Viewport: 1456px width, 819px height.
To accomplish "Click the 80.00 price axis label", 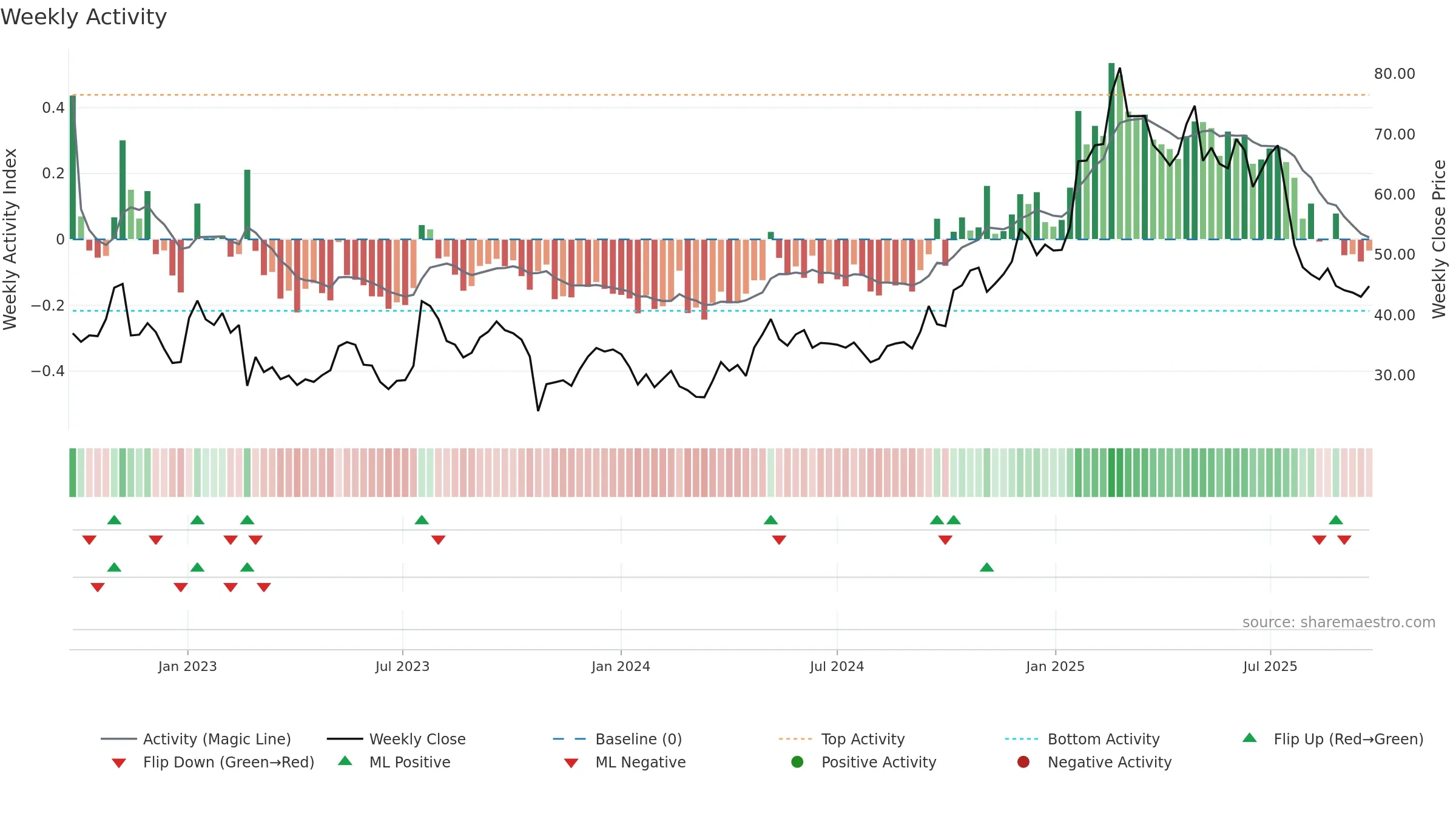I will 1395,74.
